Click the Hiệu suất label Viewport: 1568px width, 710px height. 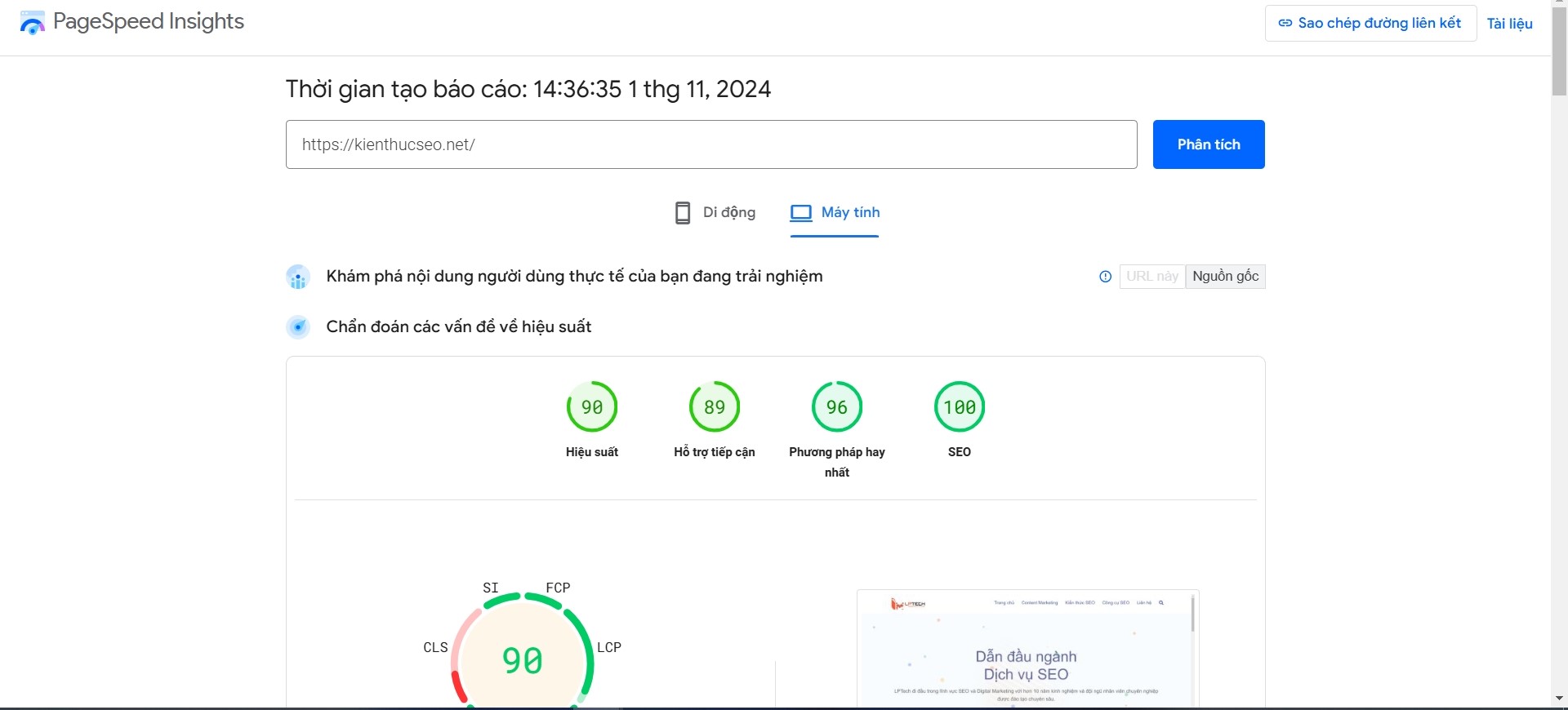point(592,452)
